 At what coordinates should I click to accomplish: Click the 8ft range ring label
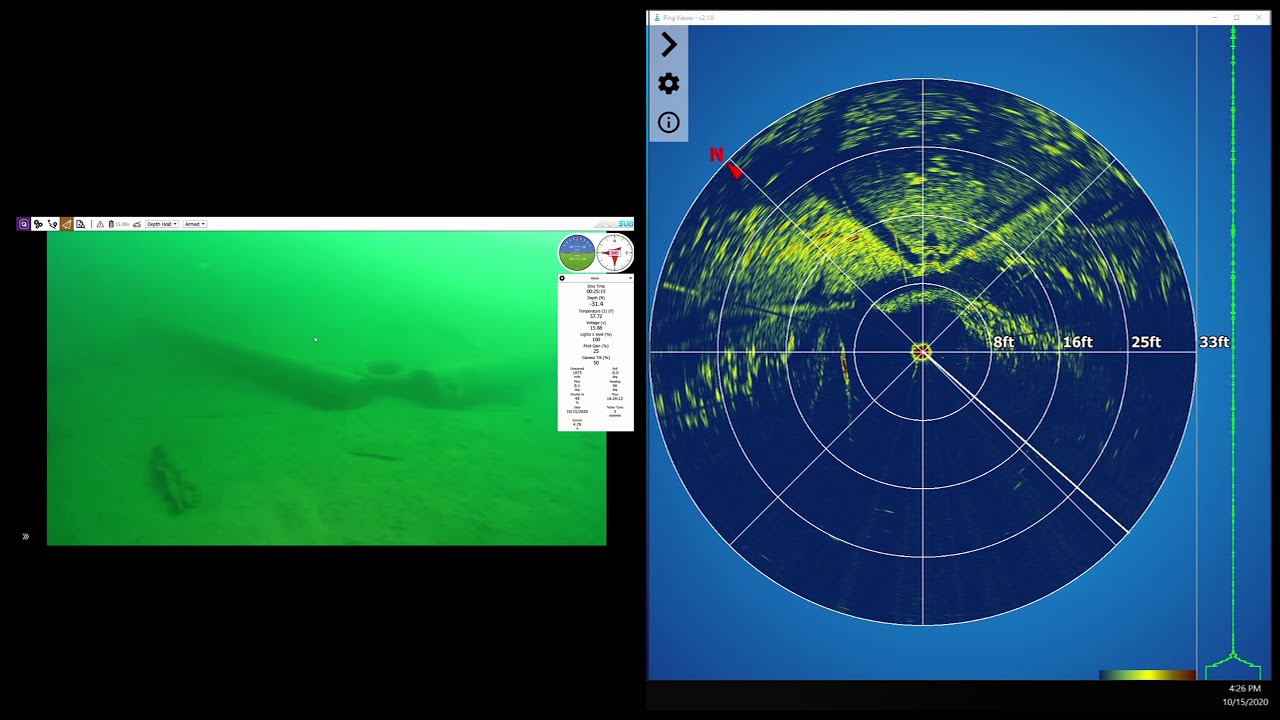[x=1003, y=342]
